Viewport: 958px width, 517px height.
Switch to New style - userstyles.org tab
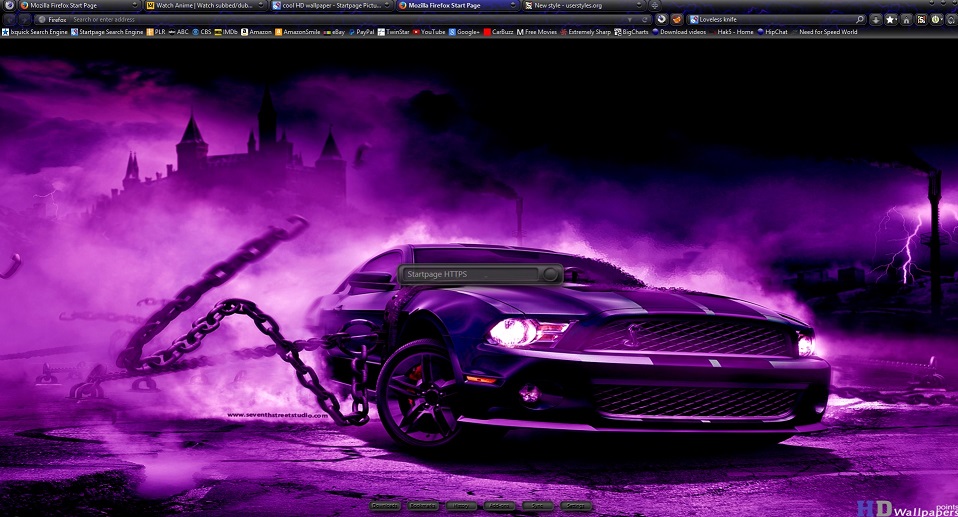584,6
